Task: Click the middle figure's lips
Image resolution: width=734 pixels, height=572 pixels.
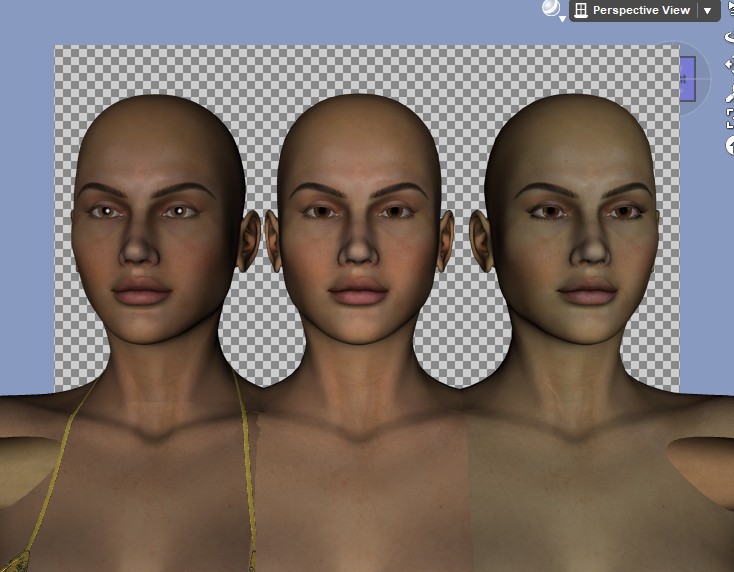Action: tap(359, 294)
